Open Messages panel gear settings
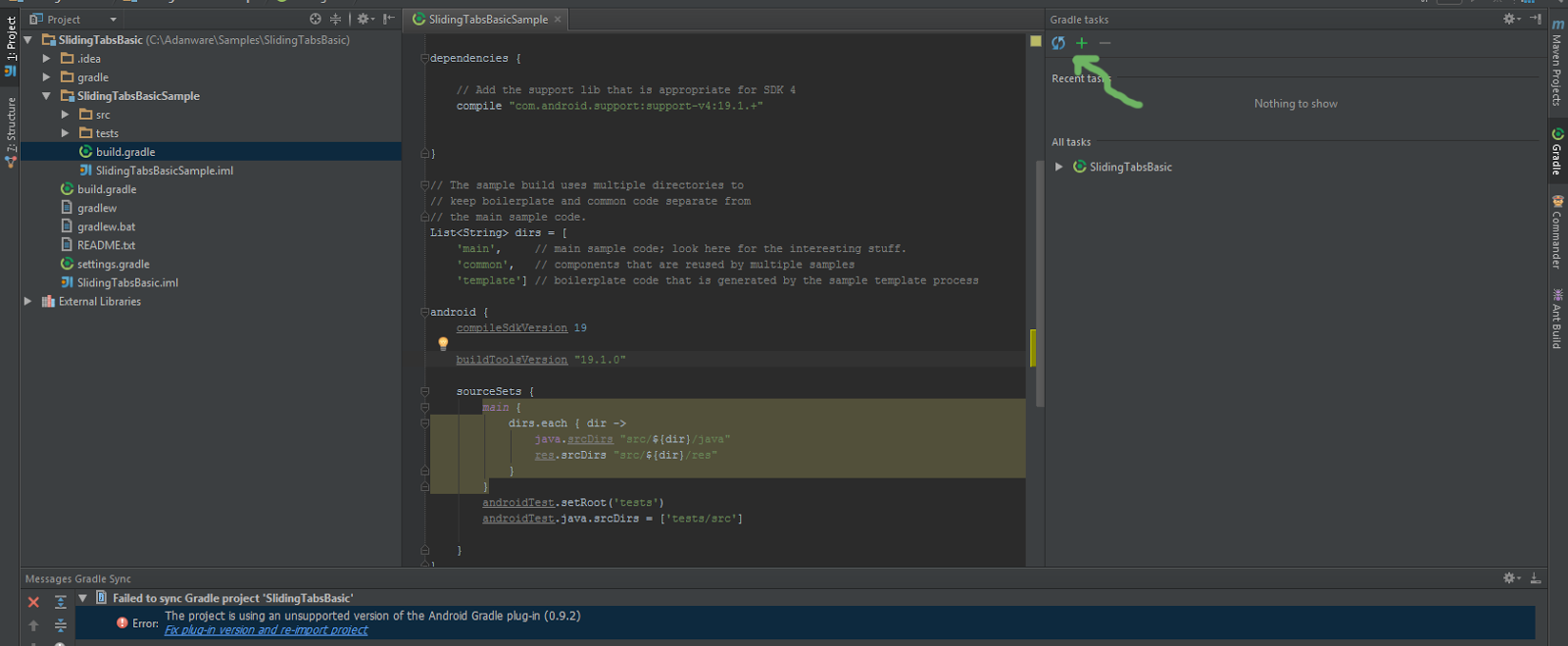Screen dimensions: 1568x646 pos(1512,578)
